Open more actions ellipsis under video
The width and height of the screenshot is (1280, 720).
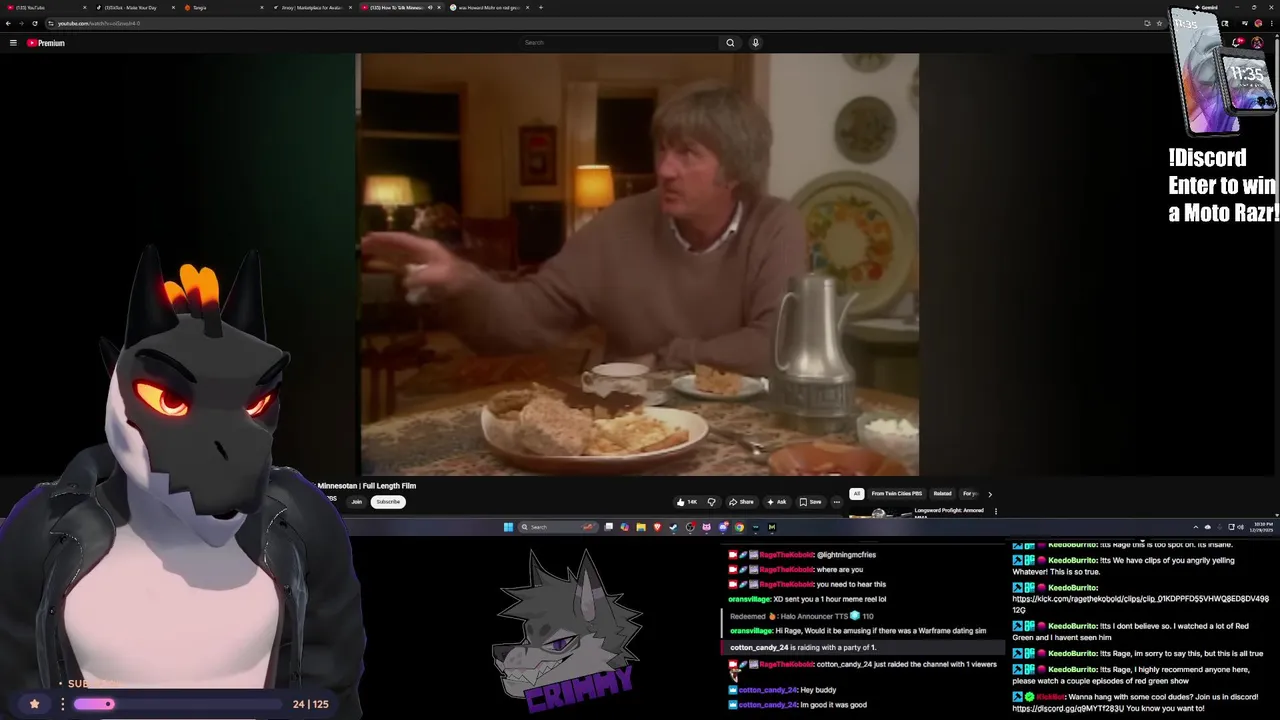click(837, 502)
